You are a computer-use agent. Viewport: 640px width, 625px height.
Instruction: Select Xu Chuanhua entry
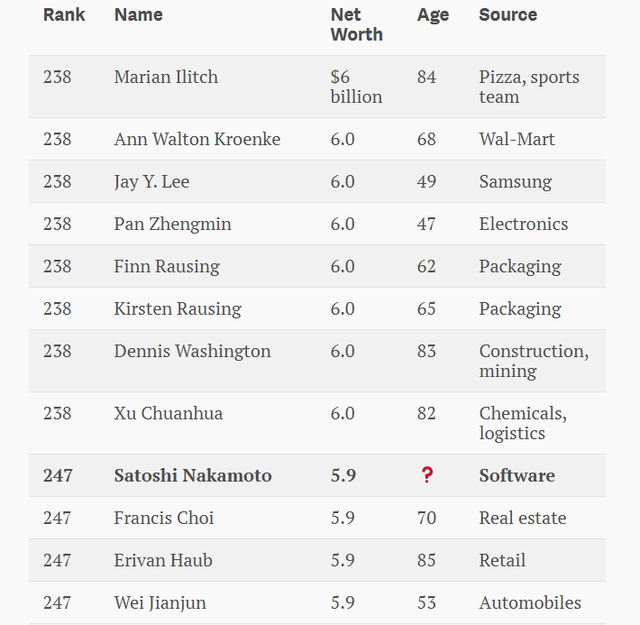pyautogui.click(x=168, y=414)
